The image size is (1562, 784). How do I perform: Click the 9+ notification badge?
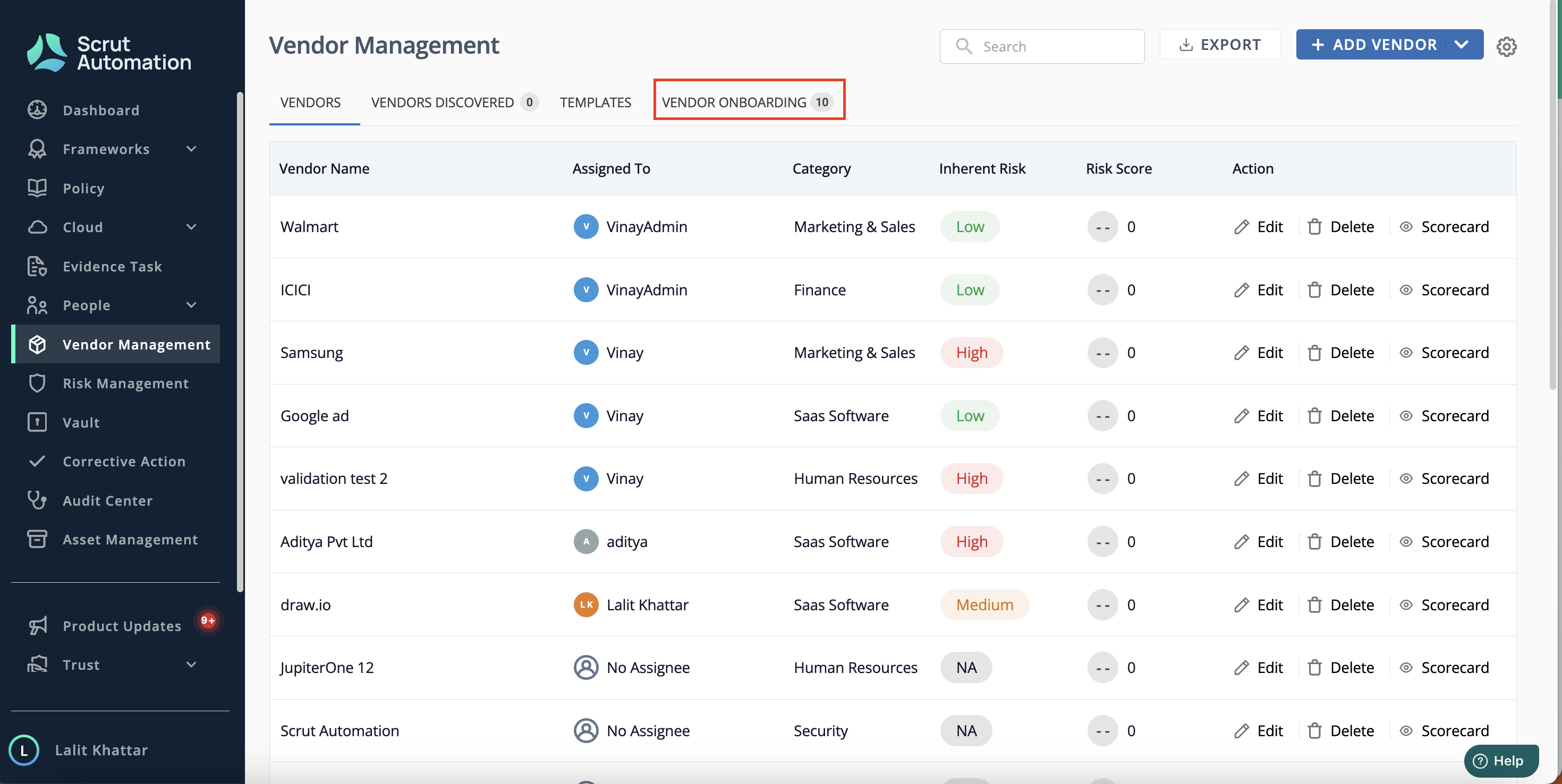point(208,620)
